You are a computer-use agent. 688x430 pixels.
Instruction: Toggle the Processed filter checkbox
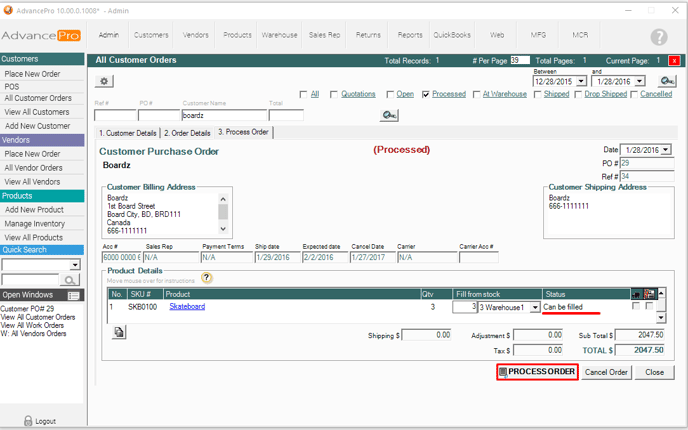426,94
